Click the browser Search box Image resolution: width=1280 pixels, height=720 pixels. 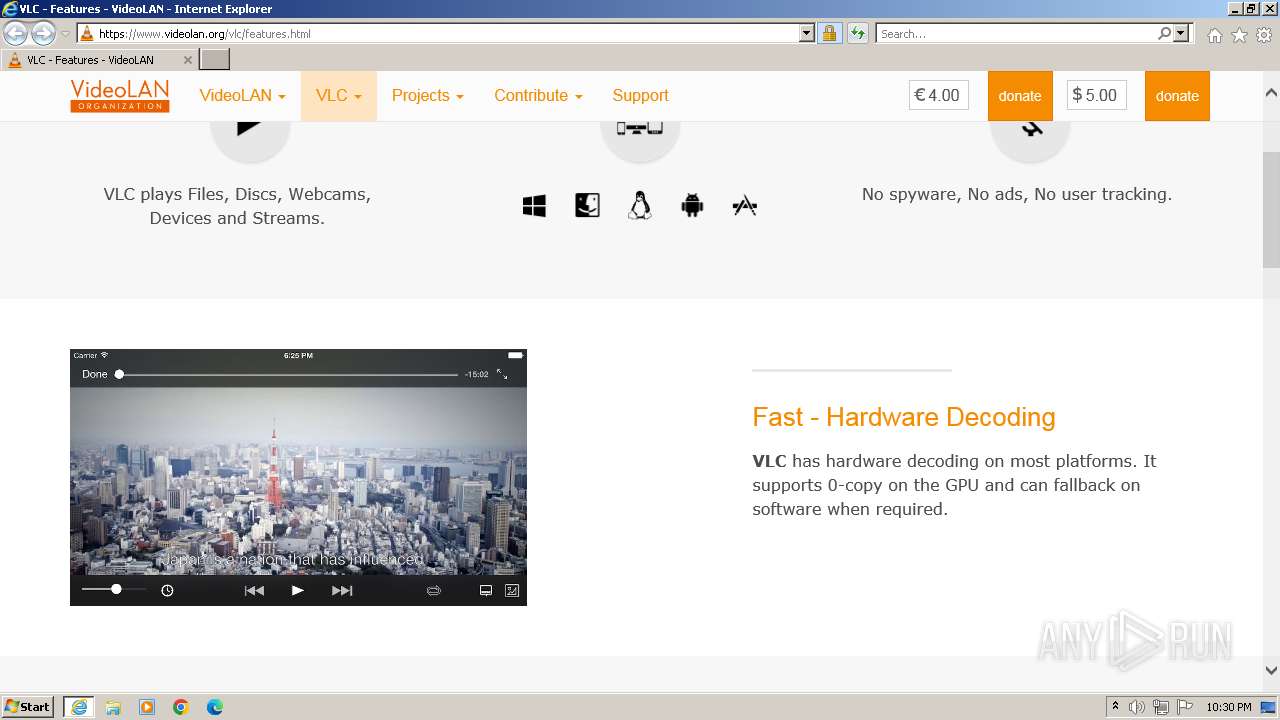click(1017, 34)
